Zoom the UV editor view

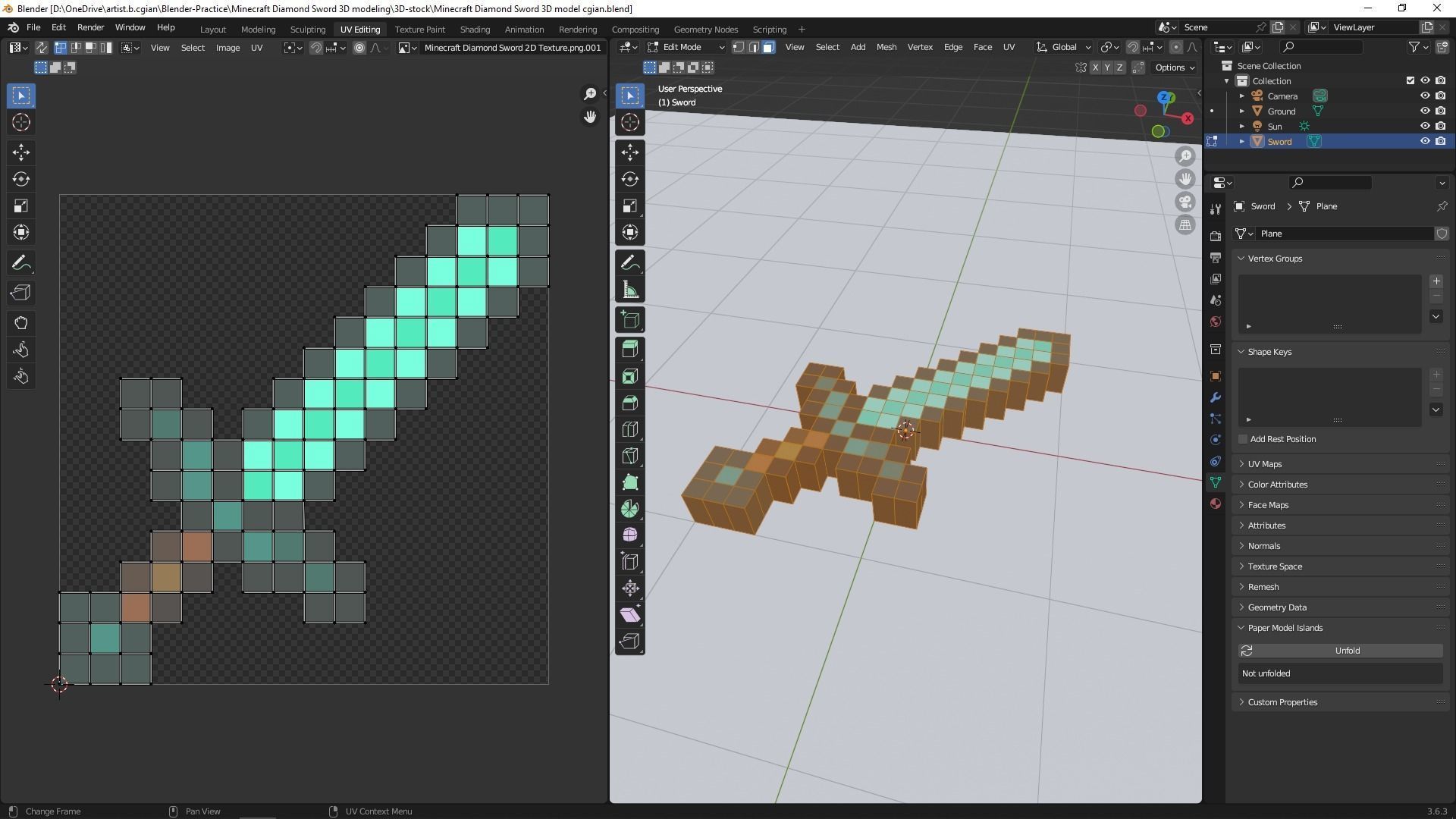590,94
